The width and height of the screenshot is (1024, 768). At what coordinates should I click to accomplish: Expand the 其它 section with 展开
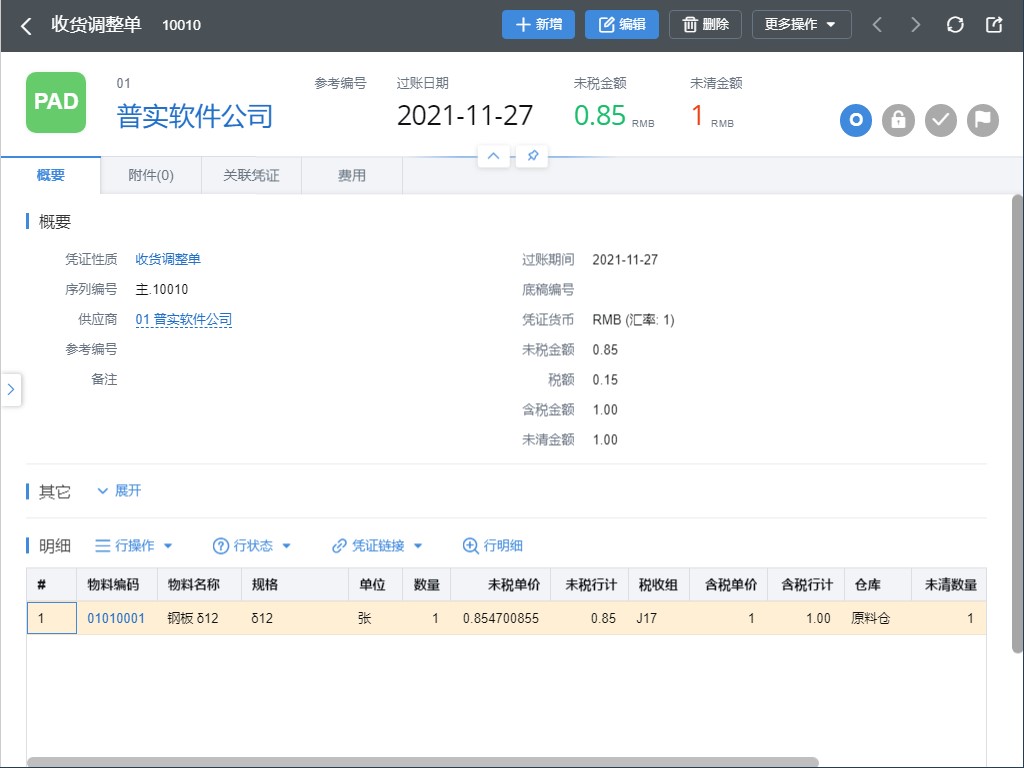point(120,490)
